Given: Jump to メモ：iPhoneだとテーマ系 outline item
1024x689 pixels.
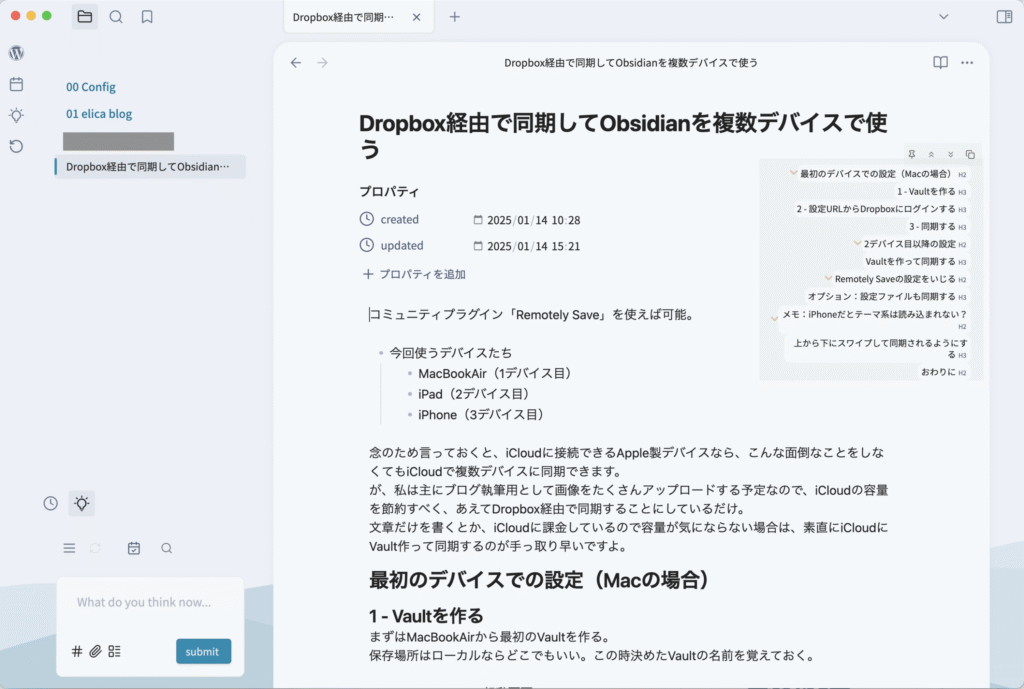Looking at the screenshot, I should point(874,314).
